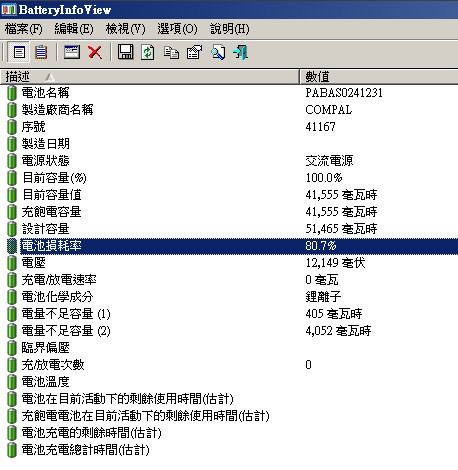Select the highlighted 電池損耗率 row
This screenshot has width=458, height=470.
pos(229,246)
